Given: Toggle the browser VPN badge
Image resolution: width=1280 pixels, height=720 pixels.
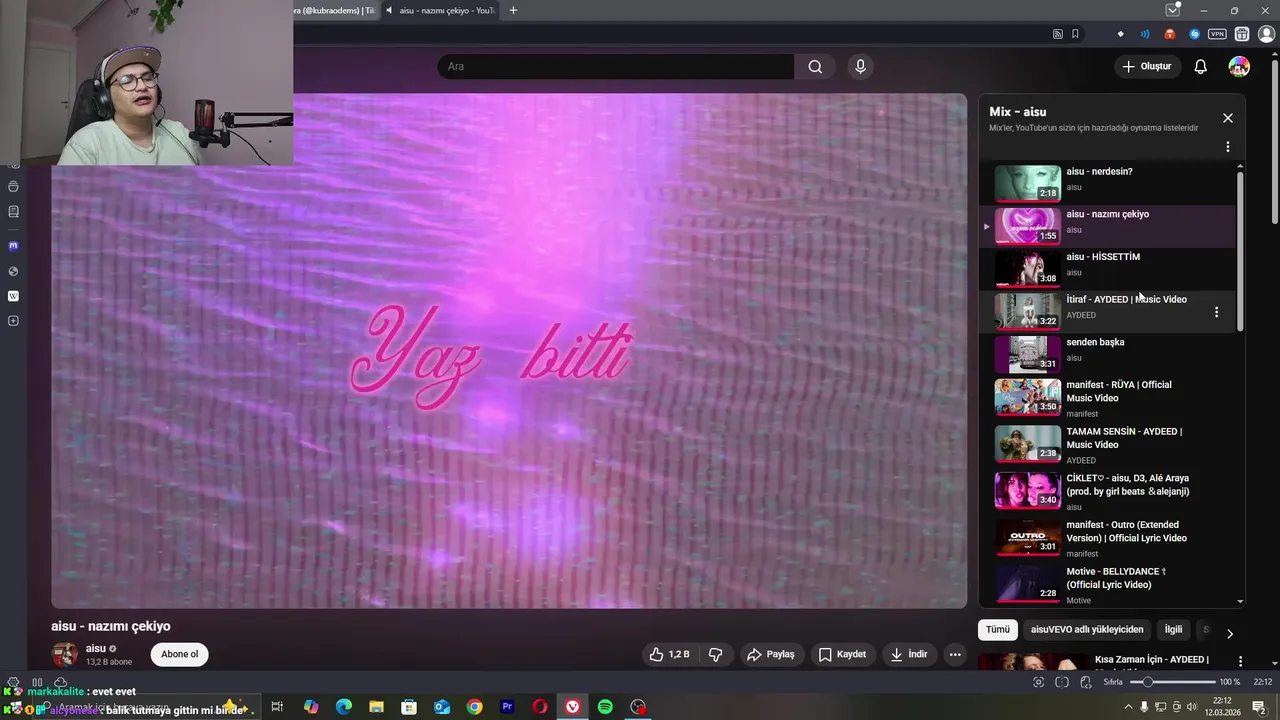Looking at the screenshot, I should tap(1217, 34).
